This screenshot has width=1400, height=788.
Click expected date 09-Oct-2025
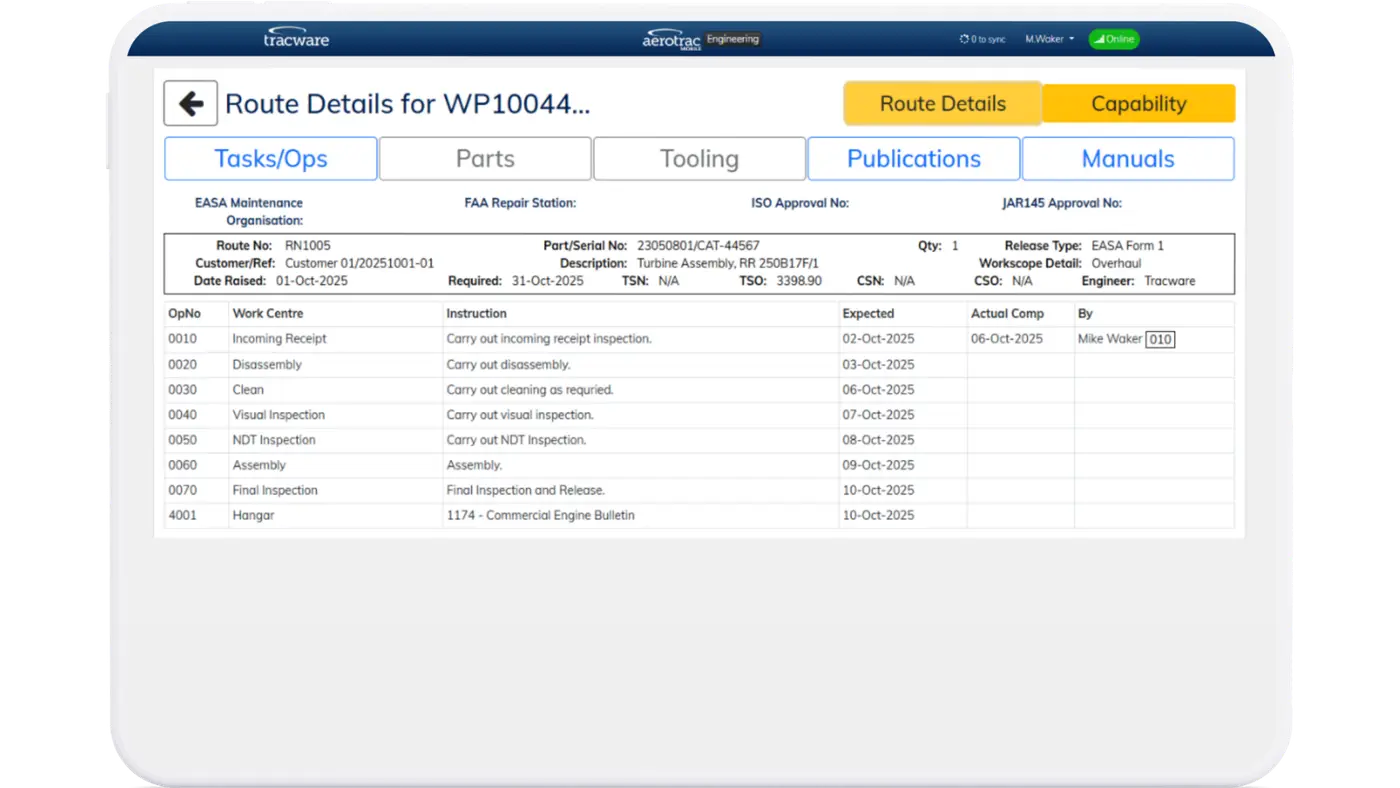(878, 465)
